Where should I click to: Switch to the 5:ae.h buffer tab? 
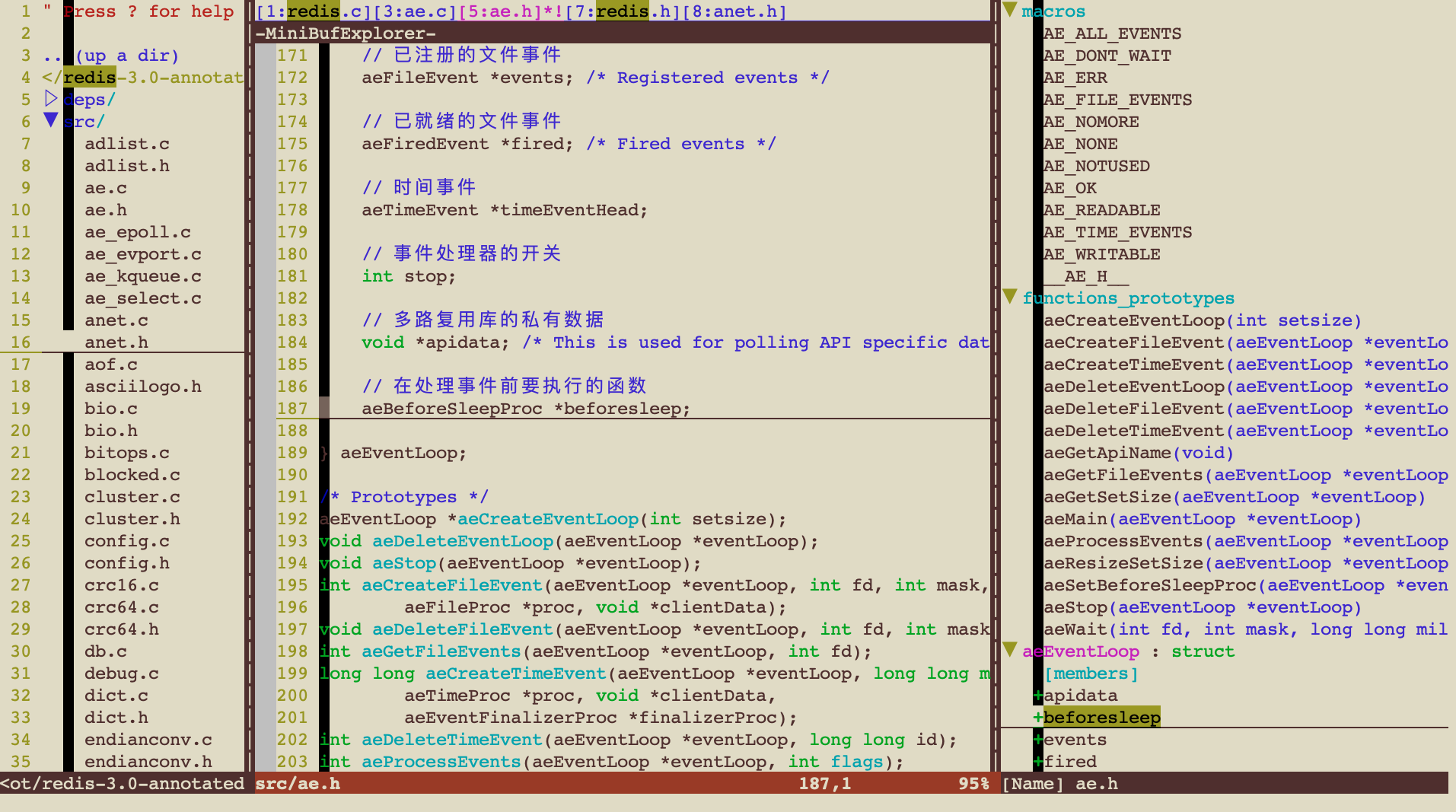[499, 11]
